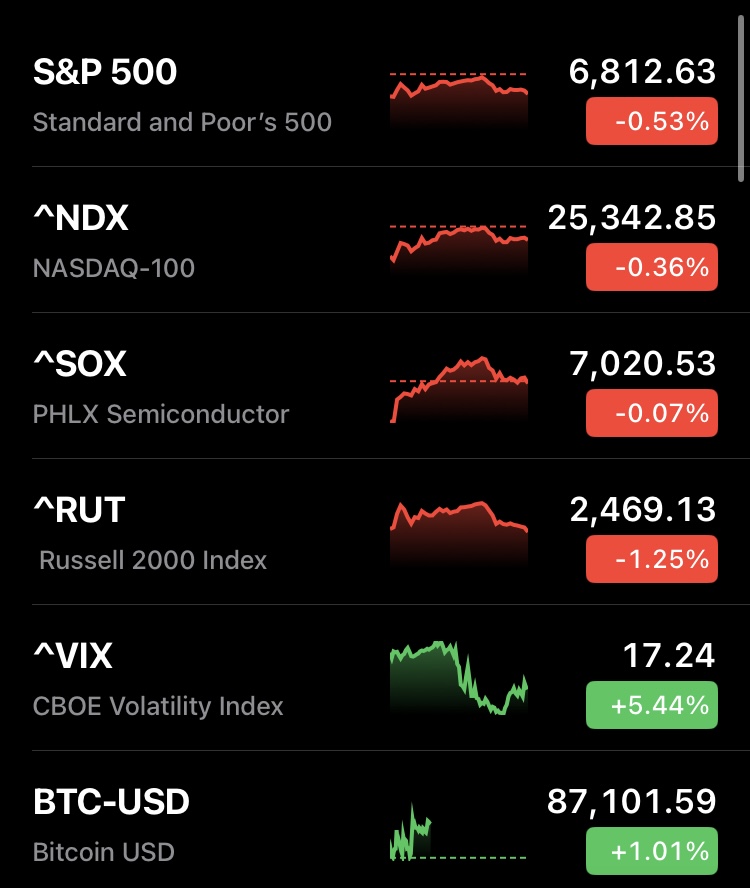Open the ^SOX sparkline chart
This screenshot has width=750, height=888.
(x=458, y=390)
